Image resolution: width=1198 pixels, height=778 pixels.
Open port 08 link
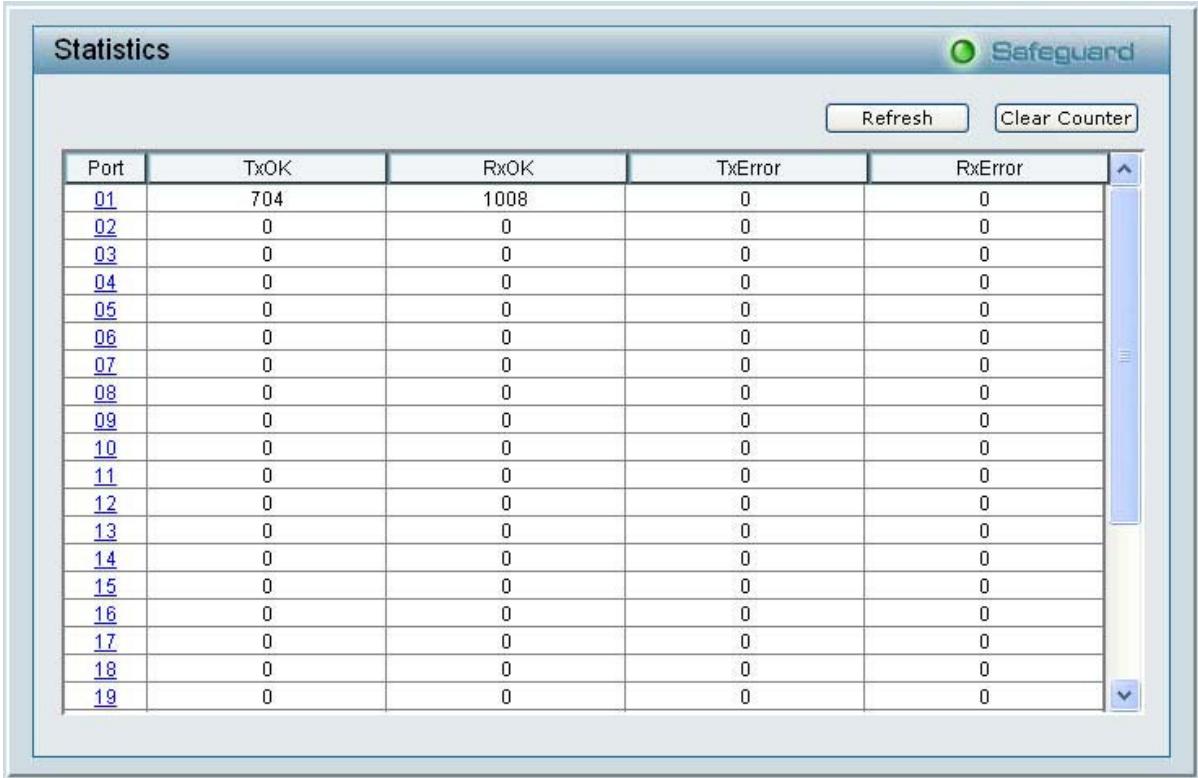(105, 393)
